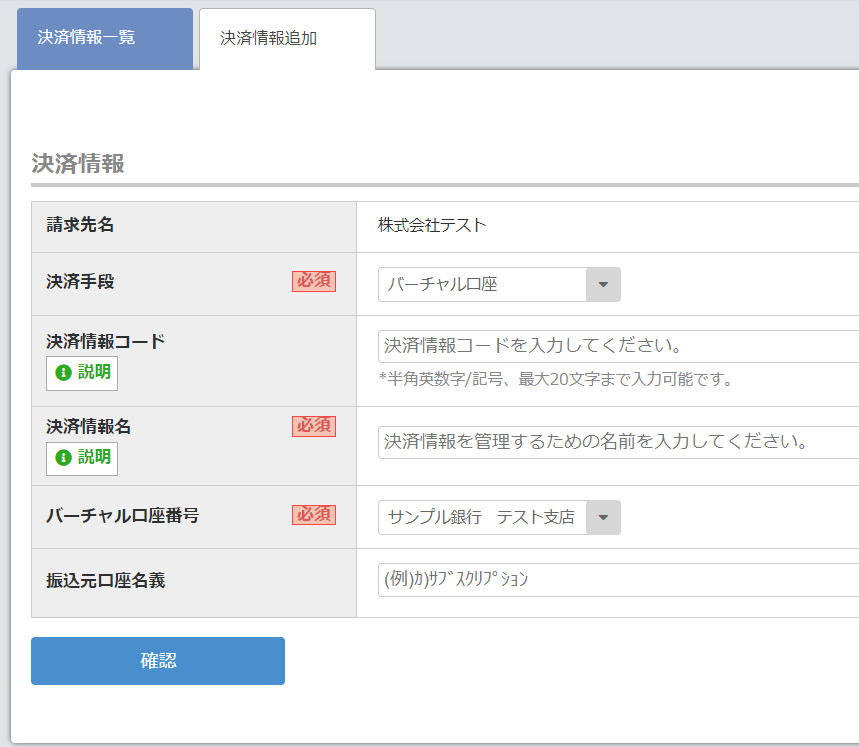
Task: Select the 振込元口座名義 input field
Action: pyautogui.click(x=618, y=580)
